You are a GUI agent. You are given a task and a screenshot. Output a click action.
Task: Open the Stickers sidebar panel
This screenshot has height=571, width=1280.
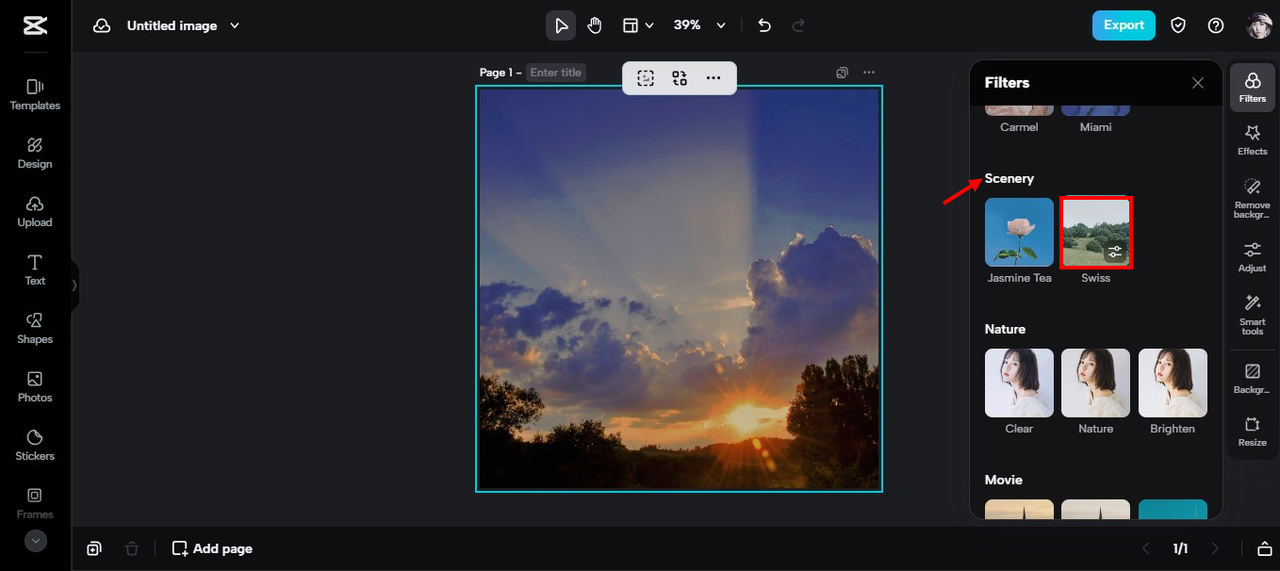coord(35,445)
